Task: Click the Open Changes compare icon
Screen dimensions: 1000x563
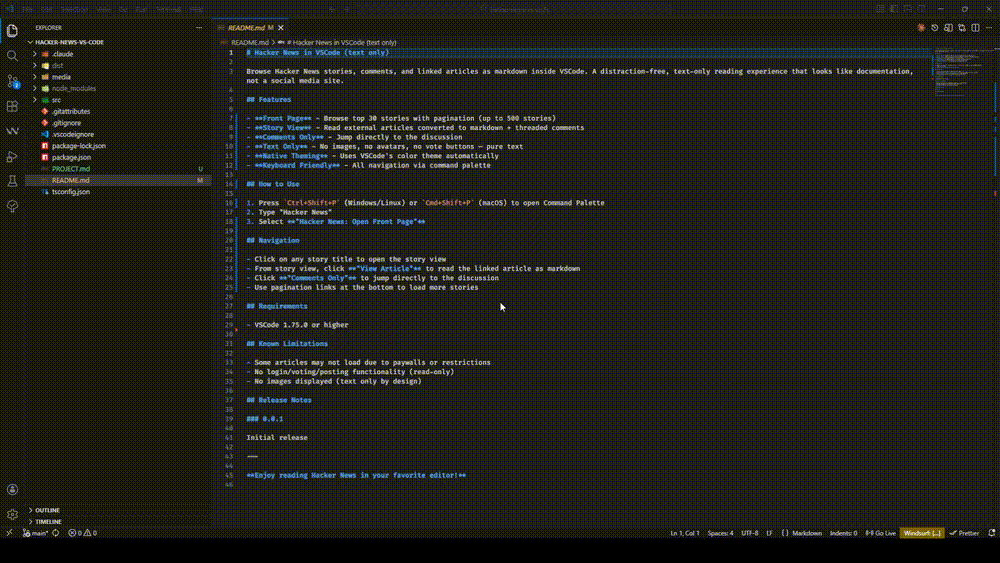Action: click(x=962, y=28)
